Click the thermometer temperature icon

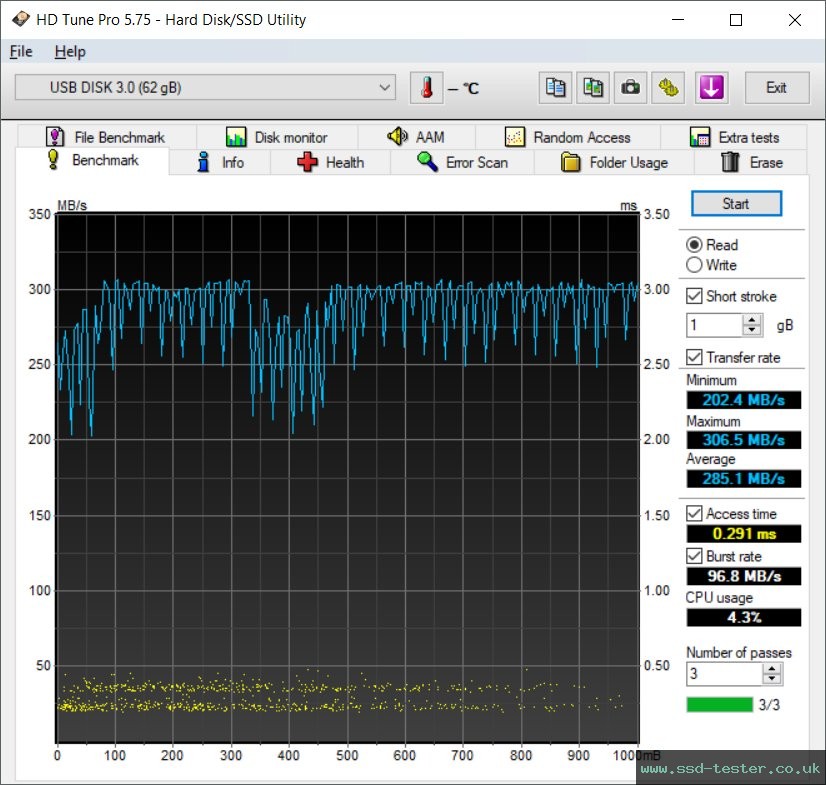[427, 87]
